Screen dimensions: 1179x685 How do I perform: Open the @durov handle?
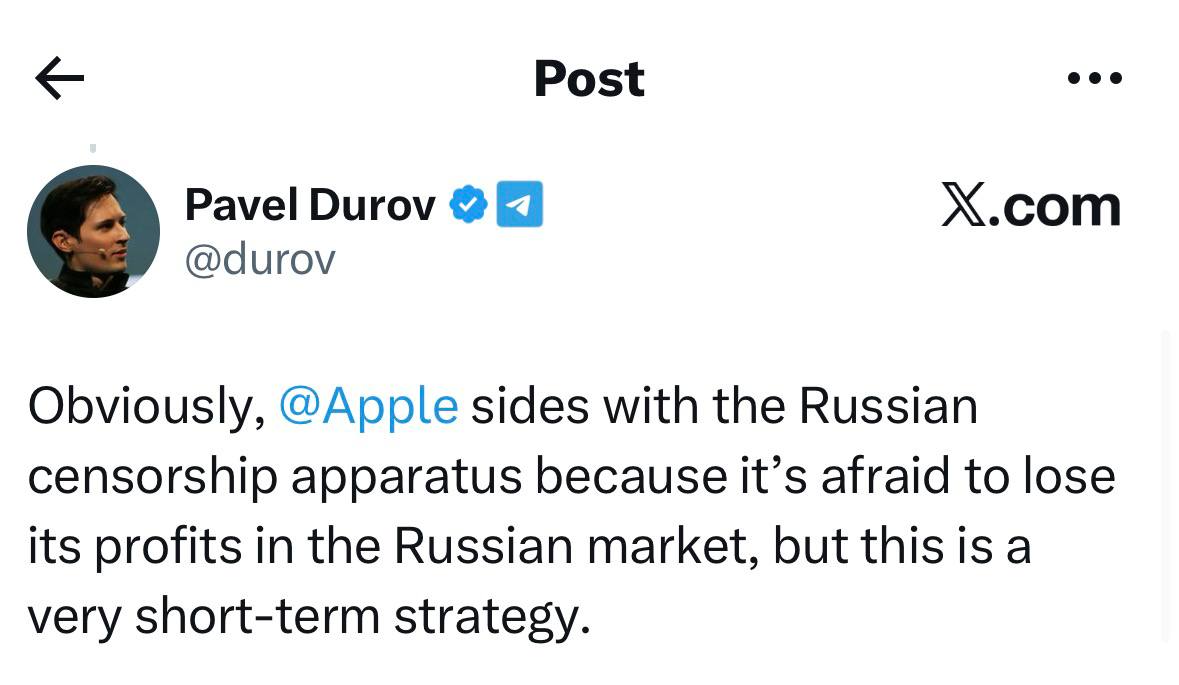[x=260, y=259]
